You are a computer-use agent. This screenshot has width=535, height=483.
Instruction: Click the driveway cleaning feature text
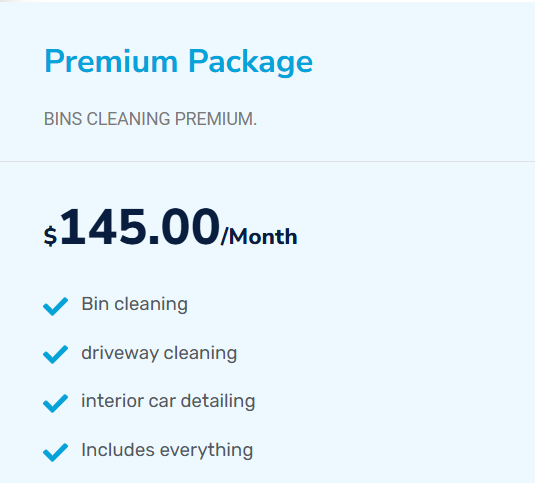point(159,353)
